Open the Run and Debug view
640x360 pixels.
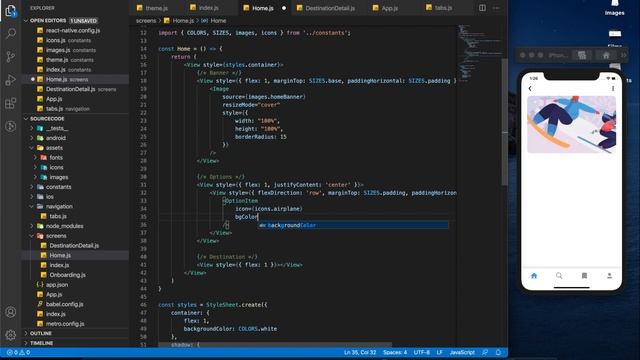[x=11, y=80]
